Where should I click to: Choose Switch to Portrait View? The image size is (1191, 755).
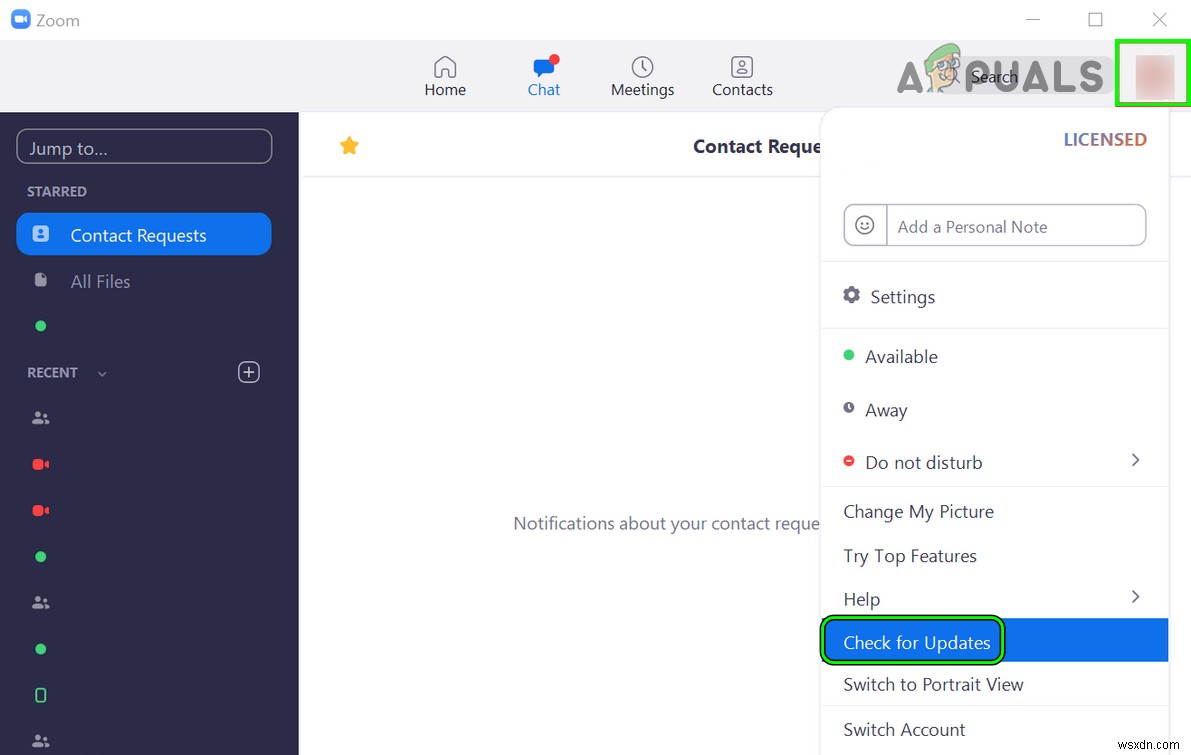(x=933, y=685)
